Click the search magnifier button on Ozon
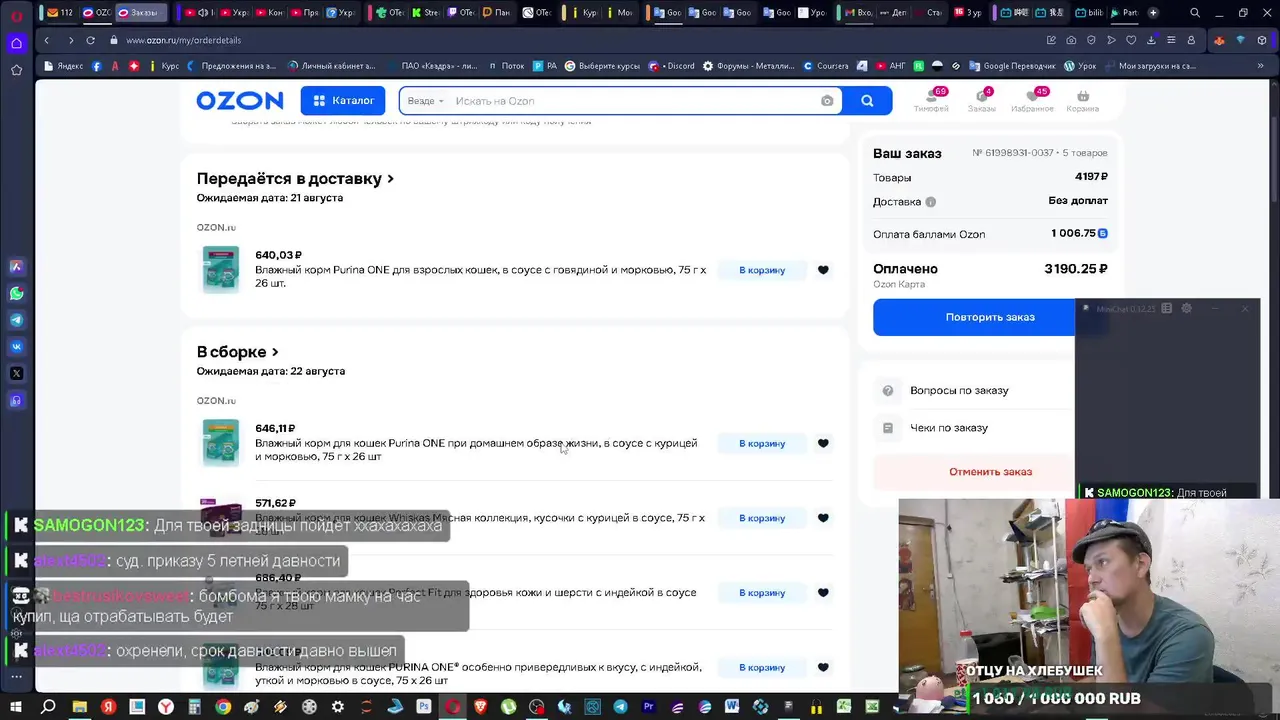 coord(867,101)
